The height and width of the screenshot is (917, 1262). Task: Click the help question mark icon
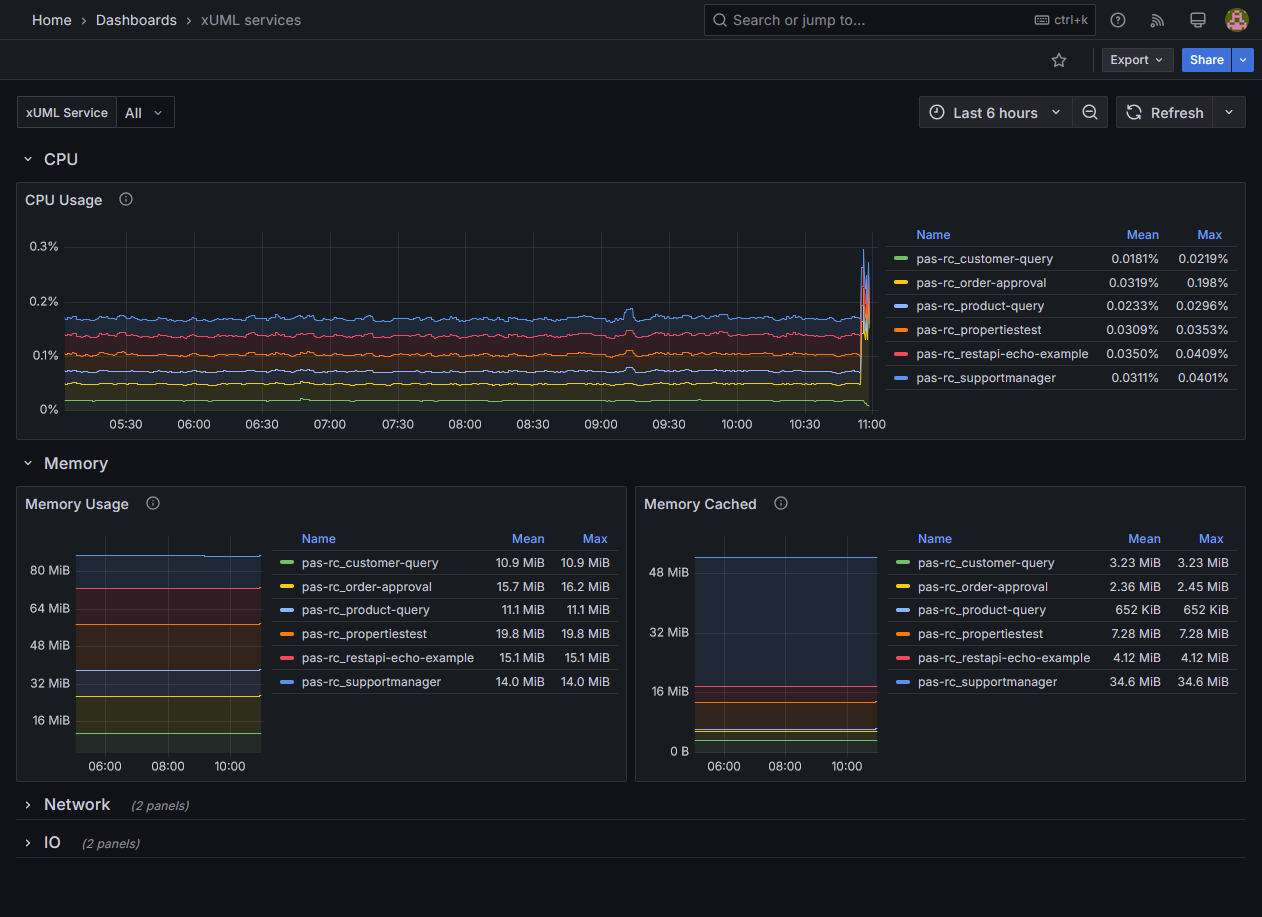click(x=1118, y=20)
